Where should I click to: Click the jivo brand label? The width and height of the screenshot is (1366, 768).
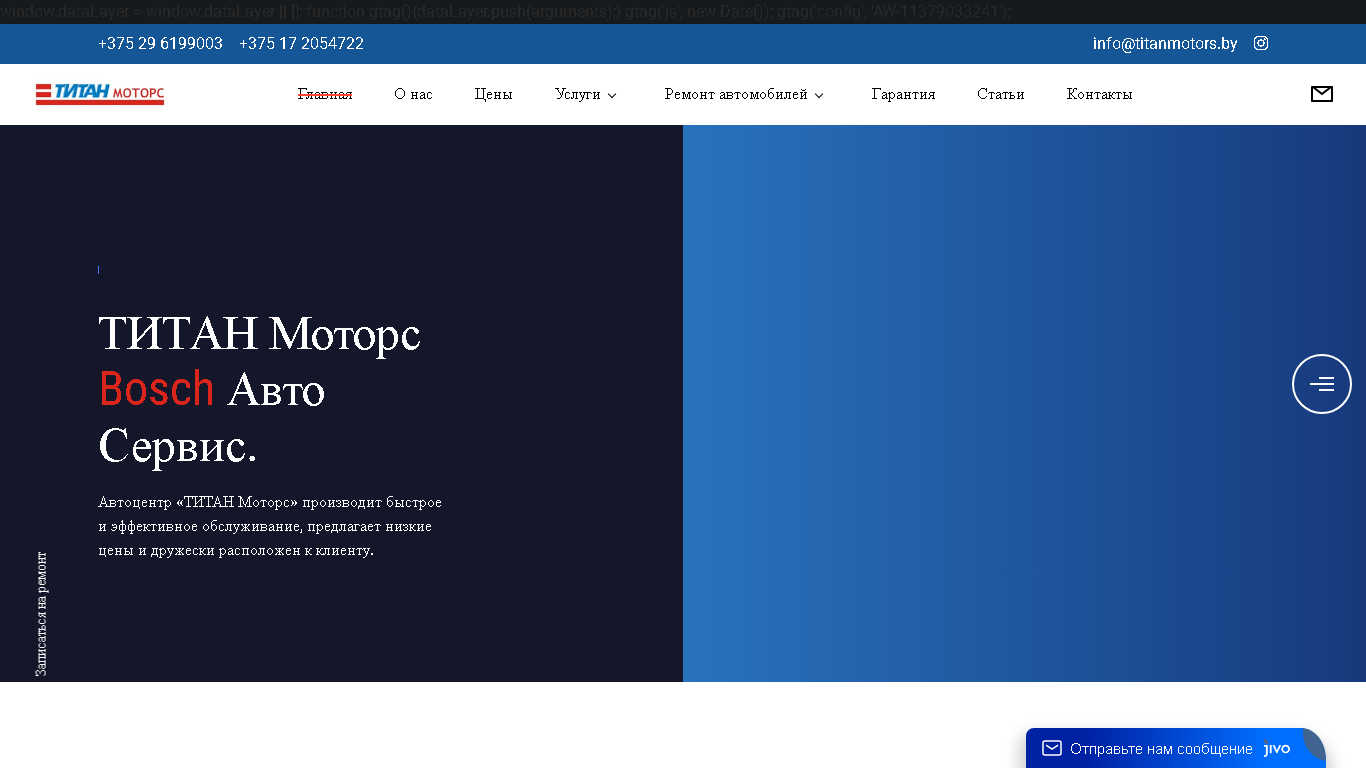[1277, 749]
